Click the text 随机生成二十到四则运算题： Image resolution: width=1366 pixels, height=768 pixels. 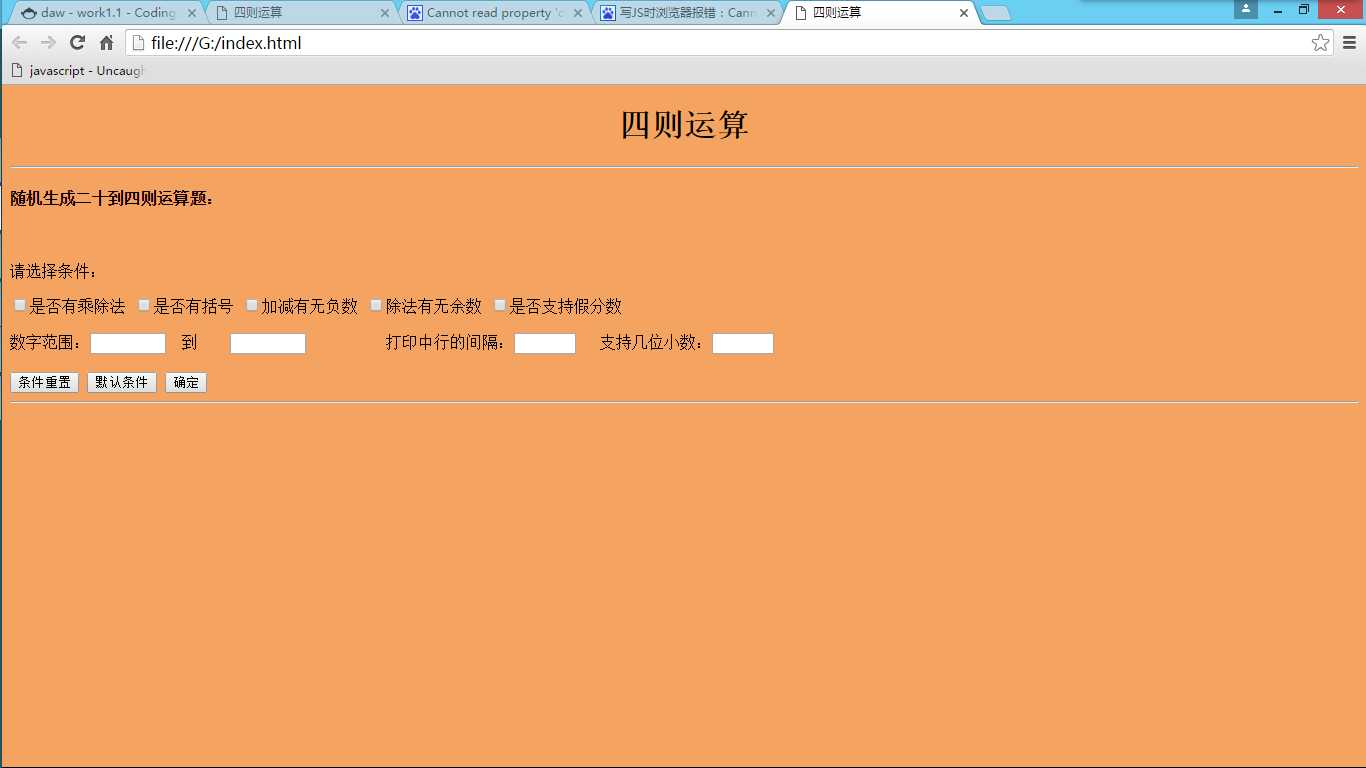point(112,198)
